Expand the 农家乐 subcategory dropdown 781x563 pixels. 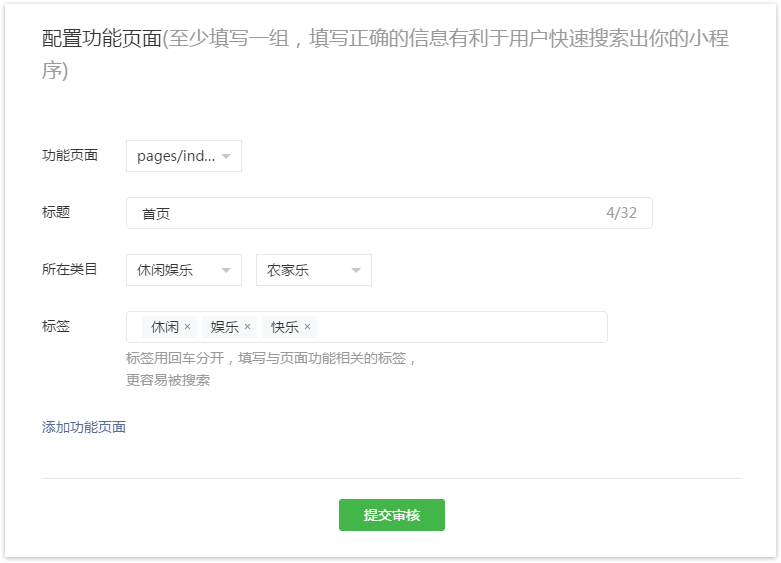(314, 270)
